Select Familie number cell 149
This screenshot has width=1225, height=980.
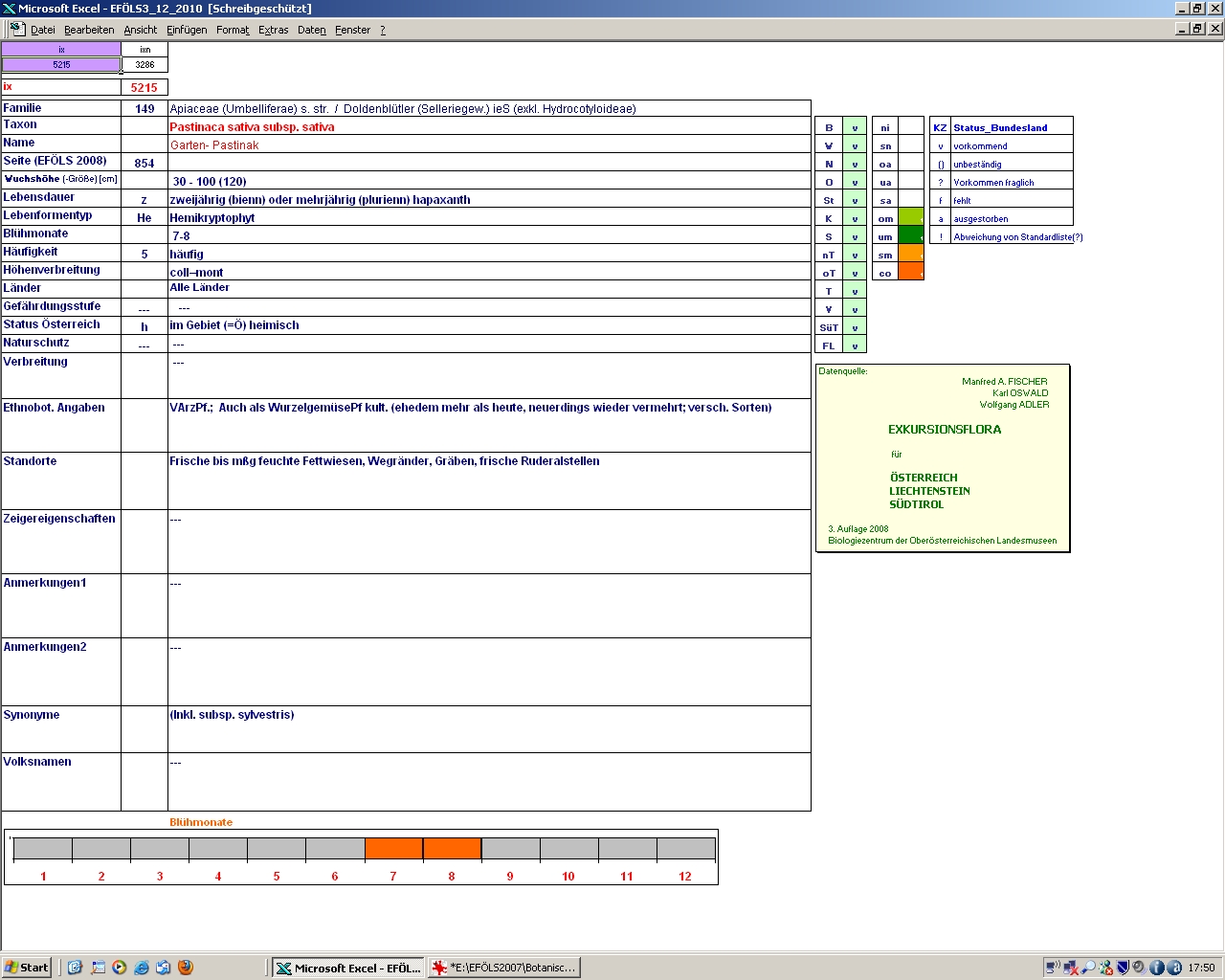coord(145,108)
